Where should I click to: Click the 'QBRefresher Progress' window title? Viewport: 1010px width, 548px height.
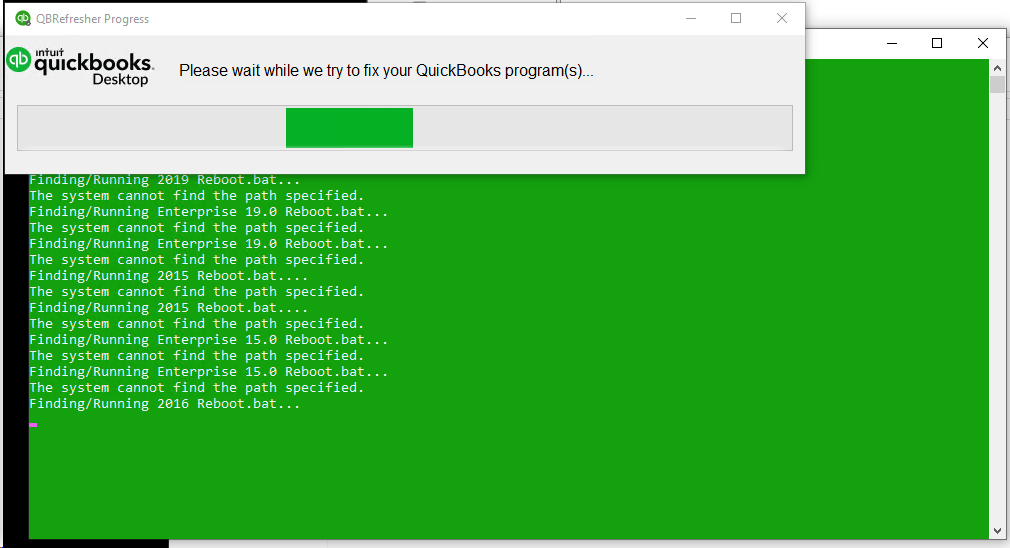click(x=92, y=19)
